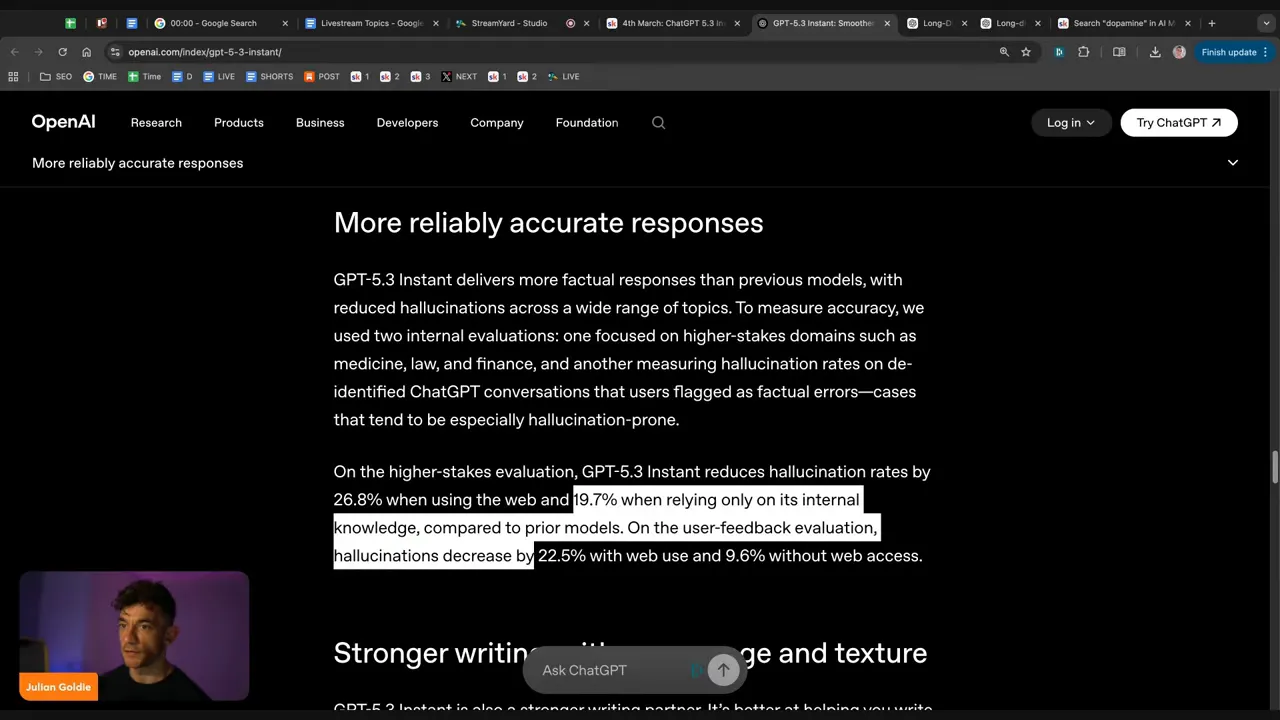The image size is (1280, 720).
Task: Close the 'GPT-5.3 Instant' active tab
Action: [887, 23]
